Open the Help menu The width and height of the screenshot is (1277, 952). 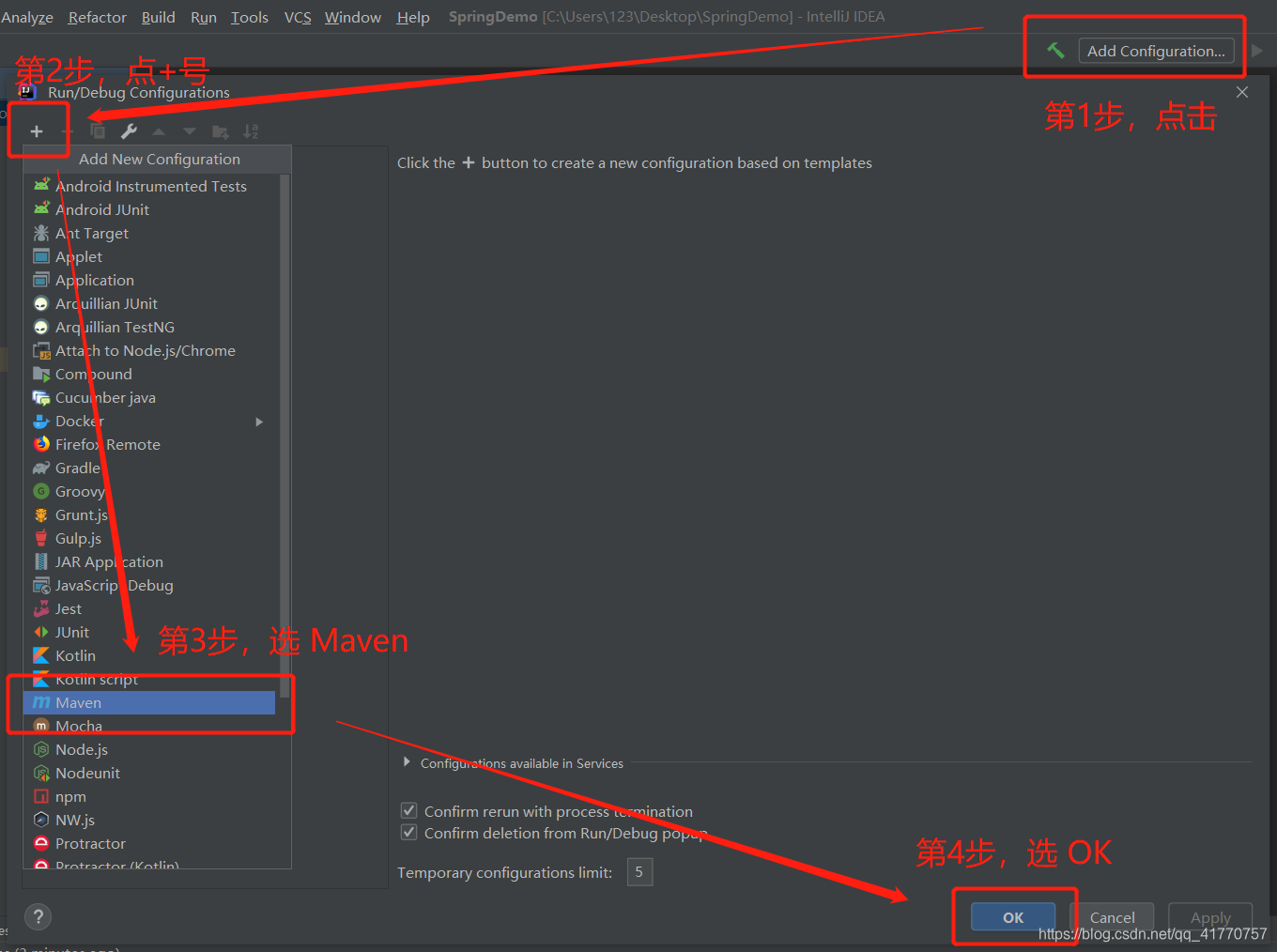(x=413, y=17)
